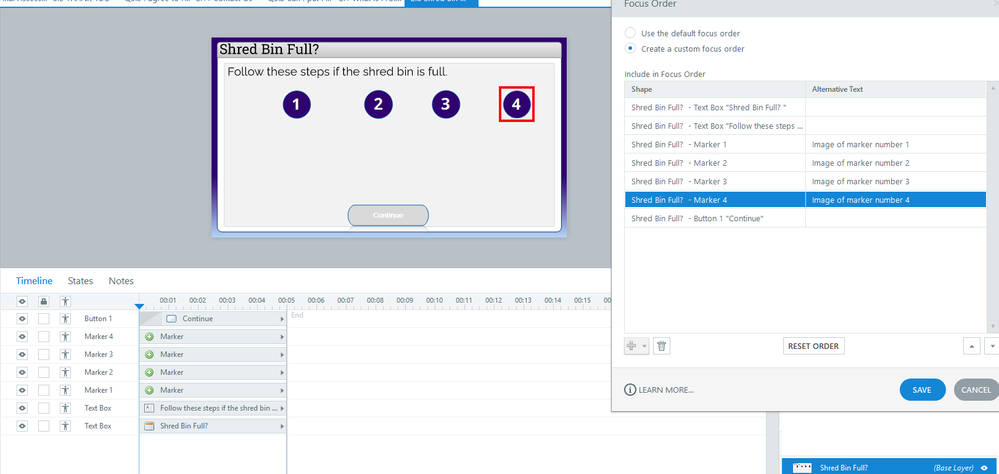
Task: Toggle visibility eye for Marker 1 row
Action: point(22,390)
